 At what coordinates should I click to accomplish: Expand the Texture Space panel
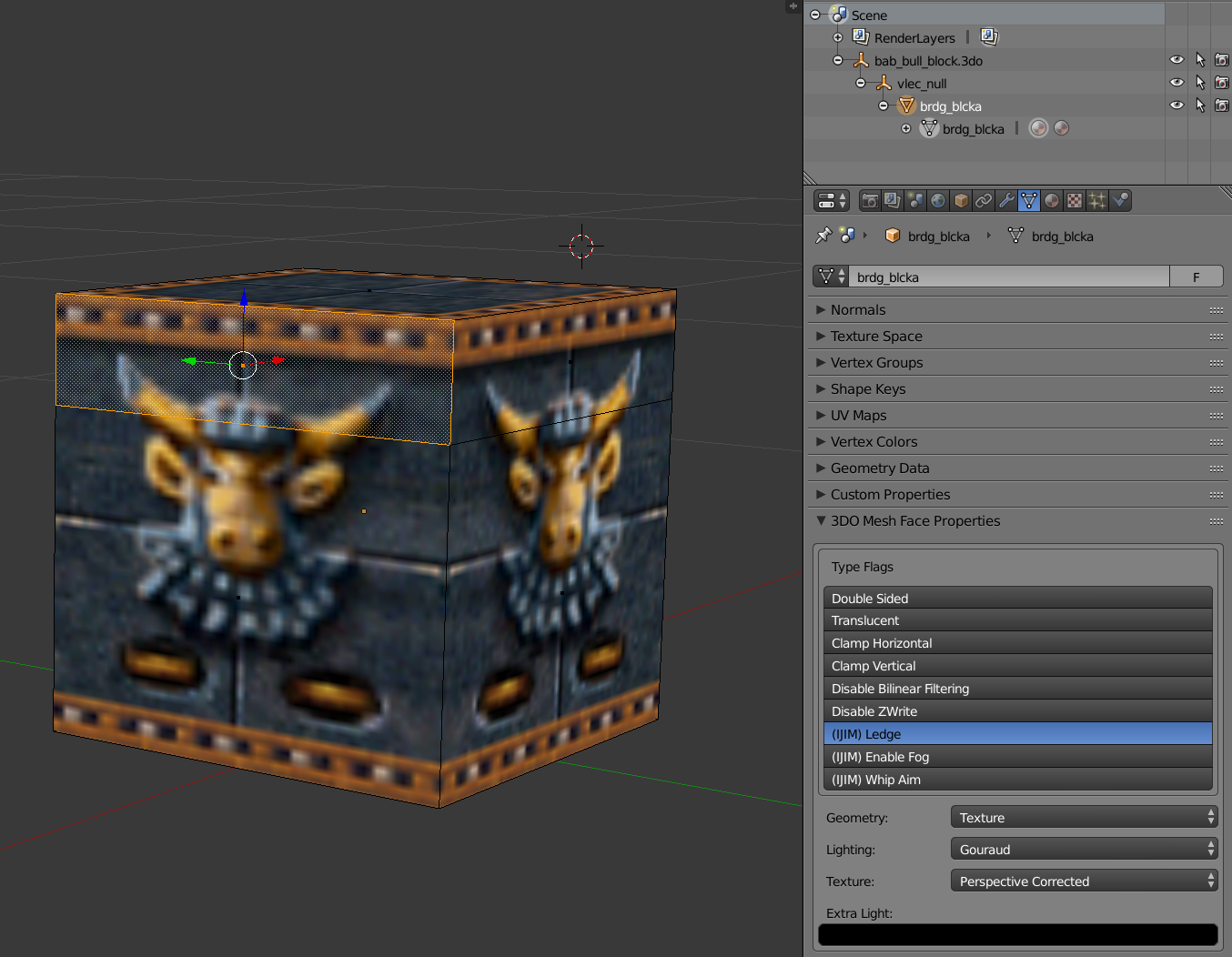coord(1017,337)
